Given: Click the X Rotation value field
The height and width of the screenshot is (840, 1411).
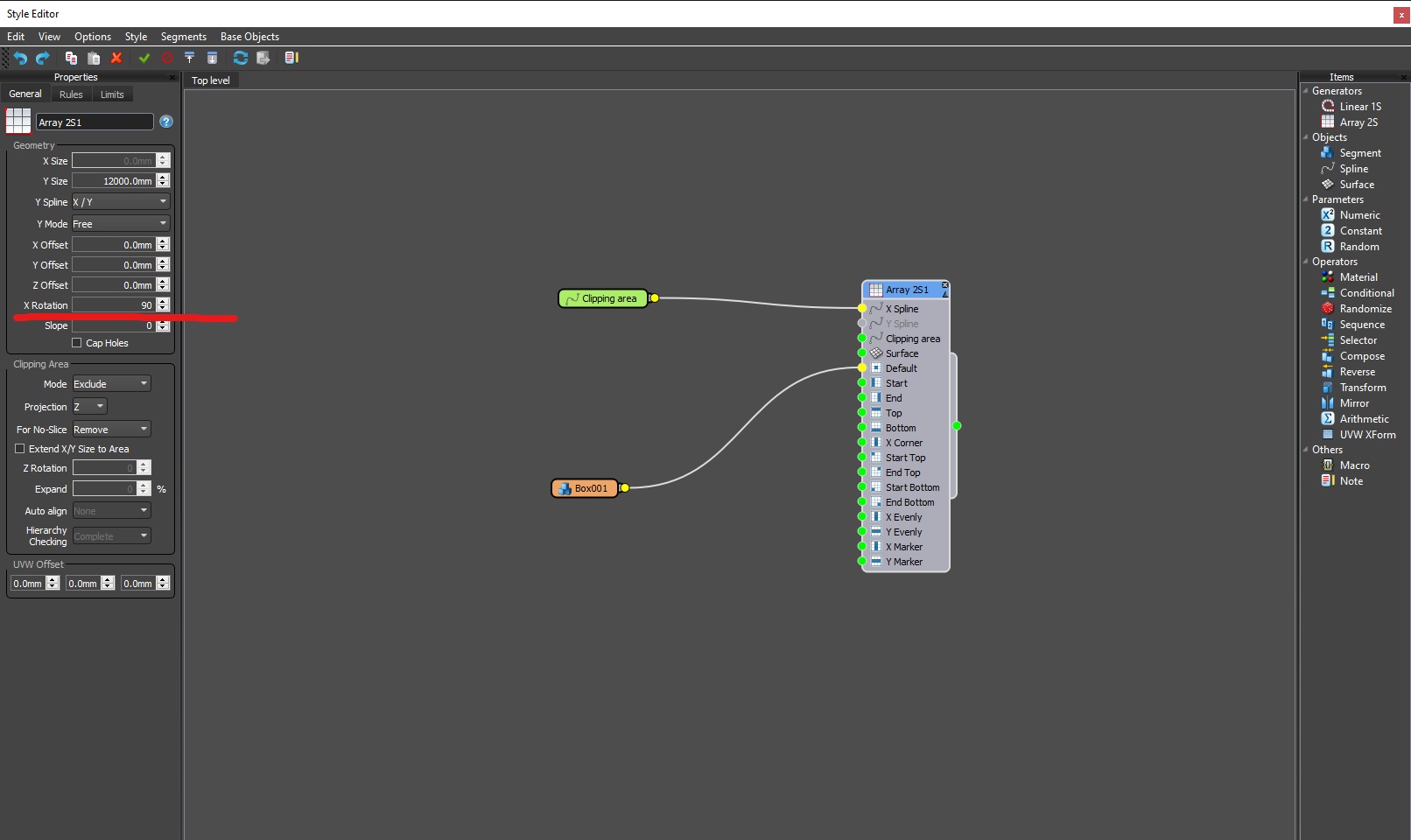Looking at the screenshot, I should [x=114, y=305].
